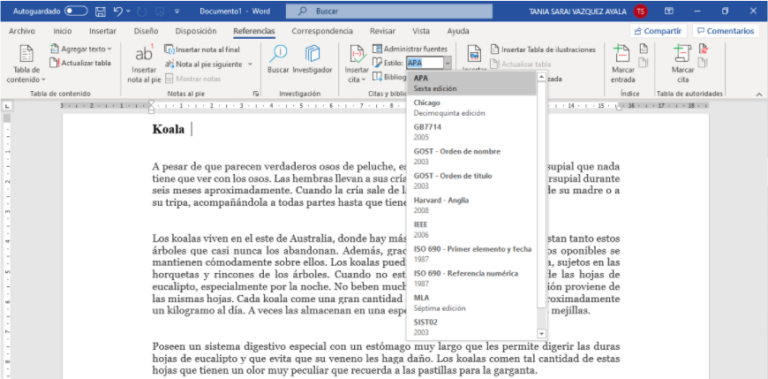This screenshot has height=379, width=768.
Task: Open Notas al pie dialog launcher
Action: point(256,93)
